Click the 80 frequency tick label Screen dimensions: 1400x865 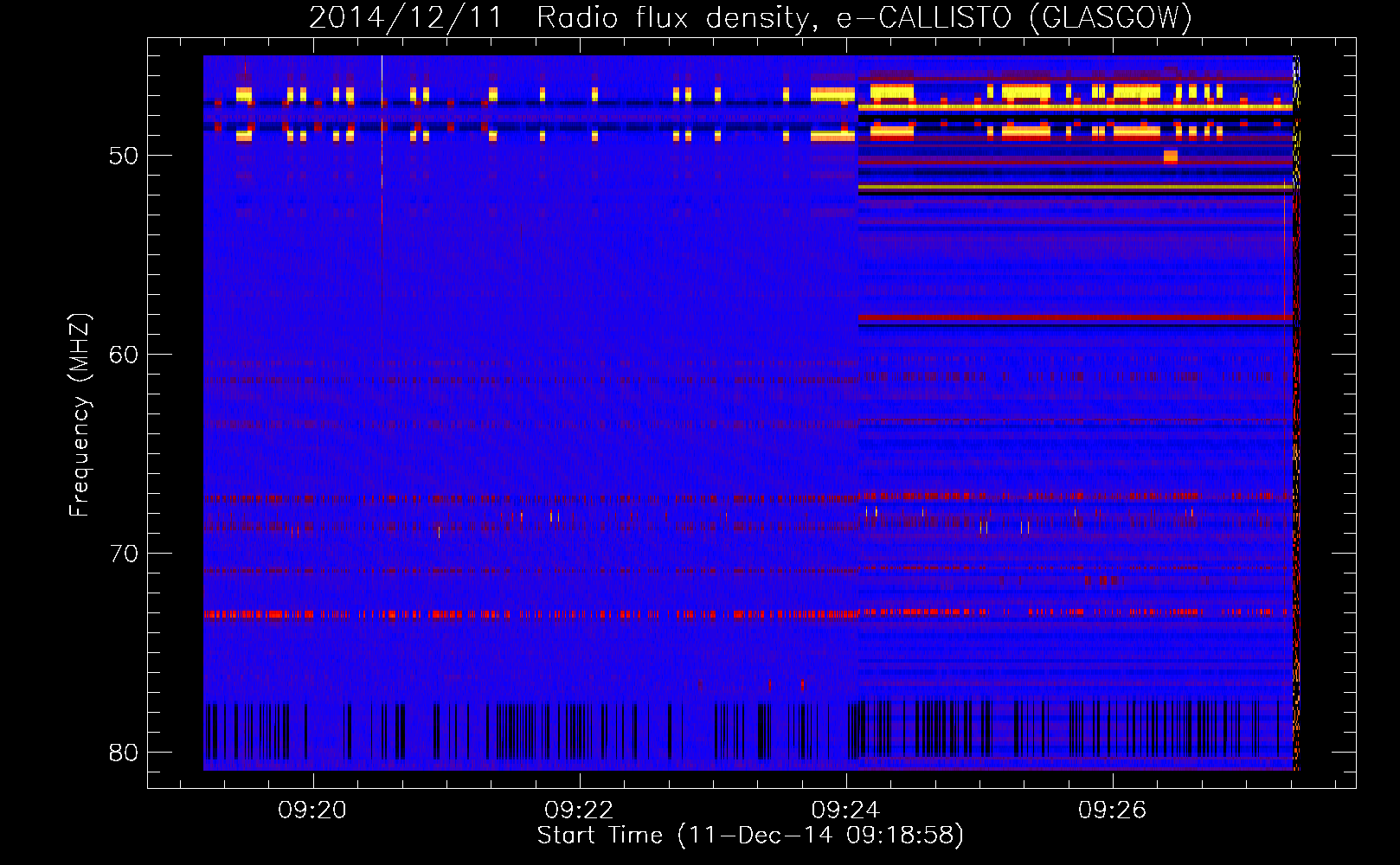(x=124, y=752)
